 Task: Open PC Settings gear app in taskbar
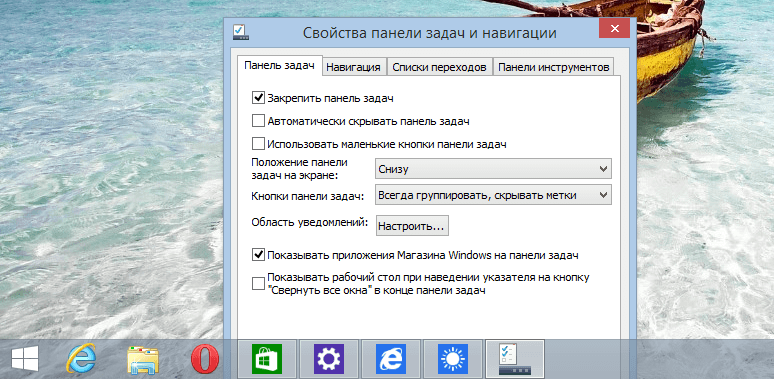point(329,359)
